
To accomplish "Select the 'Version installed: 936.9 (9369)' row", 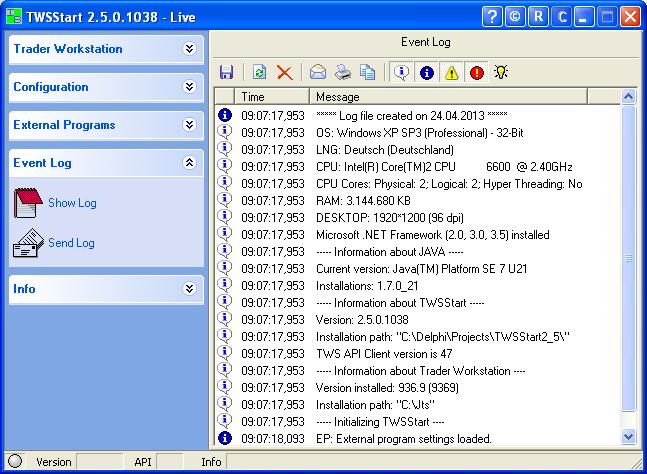I will [x=417, y=388].
